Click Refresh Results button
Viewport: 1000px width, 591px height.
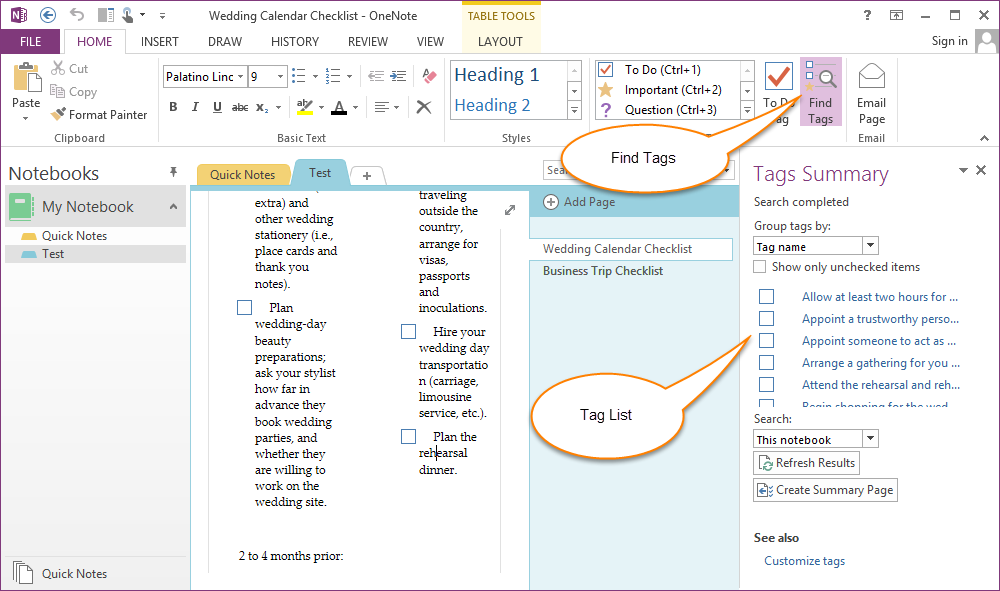[806, 463]
